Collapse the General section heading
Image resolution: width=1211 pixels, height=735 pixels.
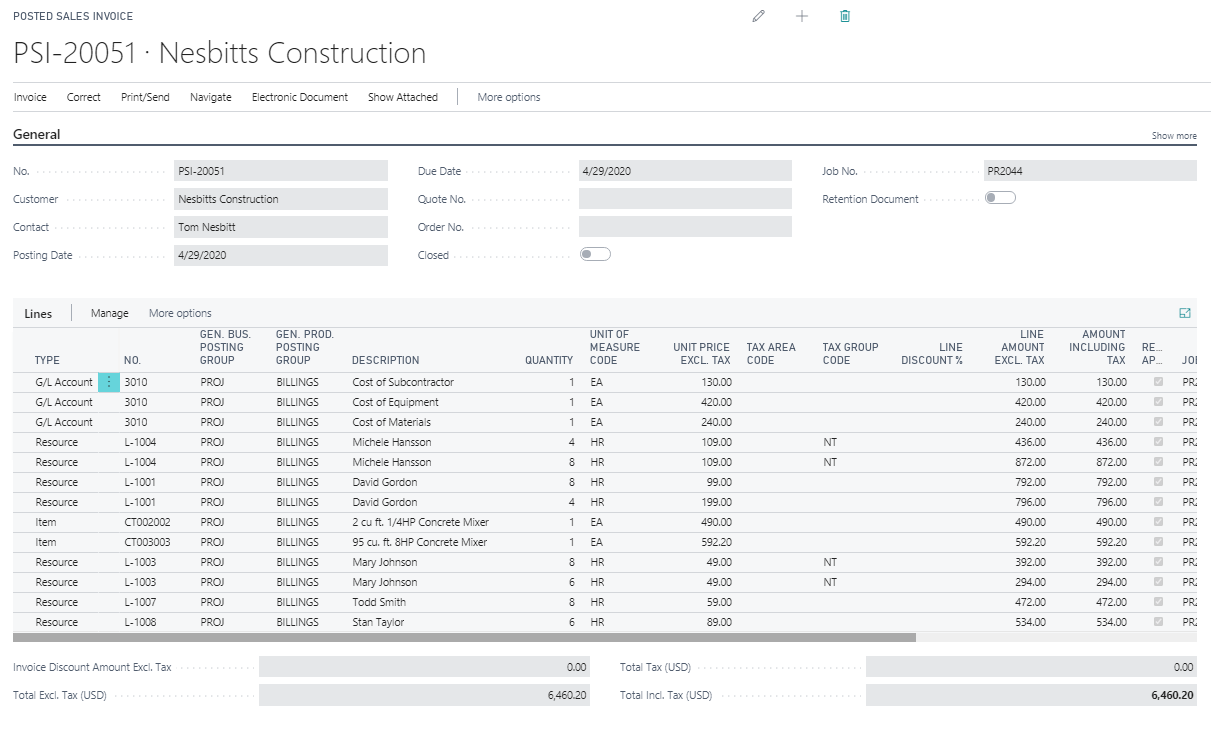tap(37, 134)
